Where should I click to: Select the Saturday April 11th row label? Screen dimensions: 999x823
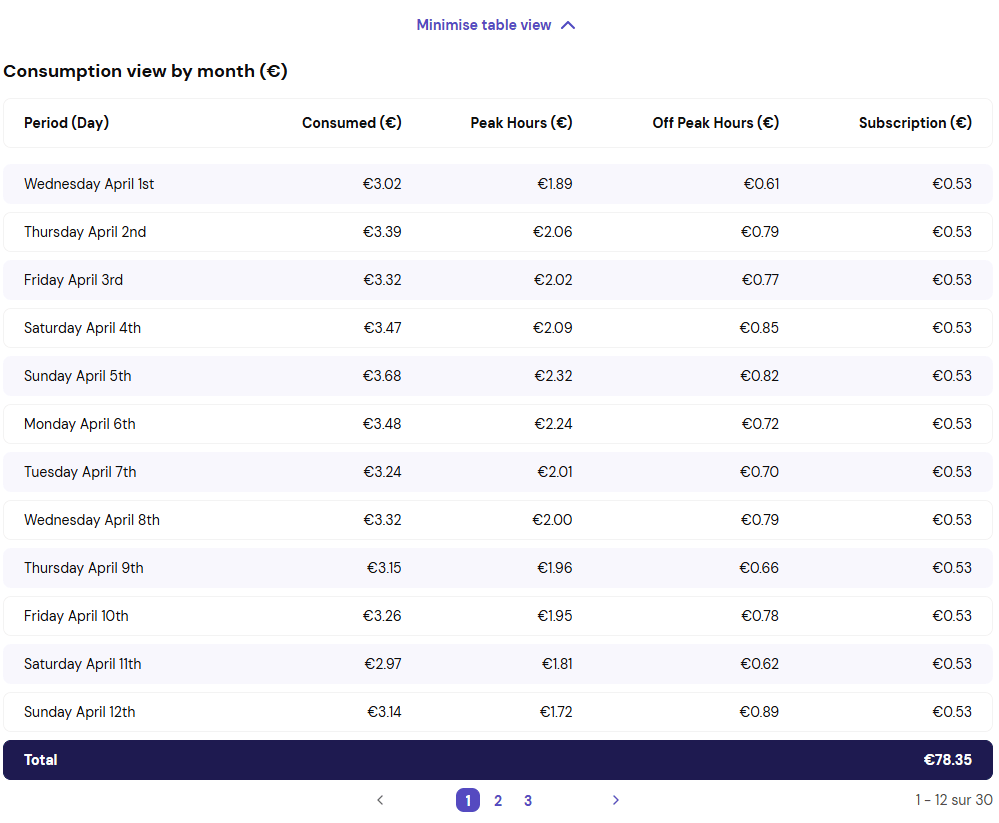point(83,664)
